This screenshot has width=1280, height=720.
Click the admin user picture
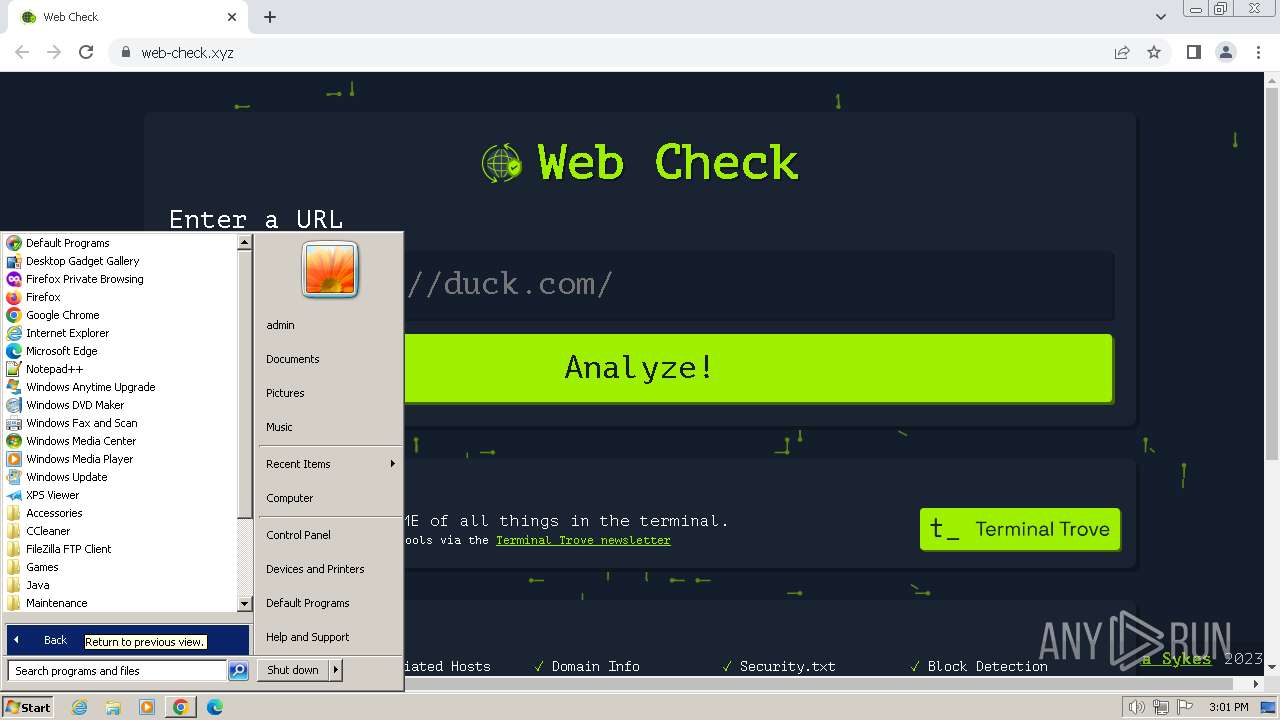[330, 270]
